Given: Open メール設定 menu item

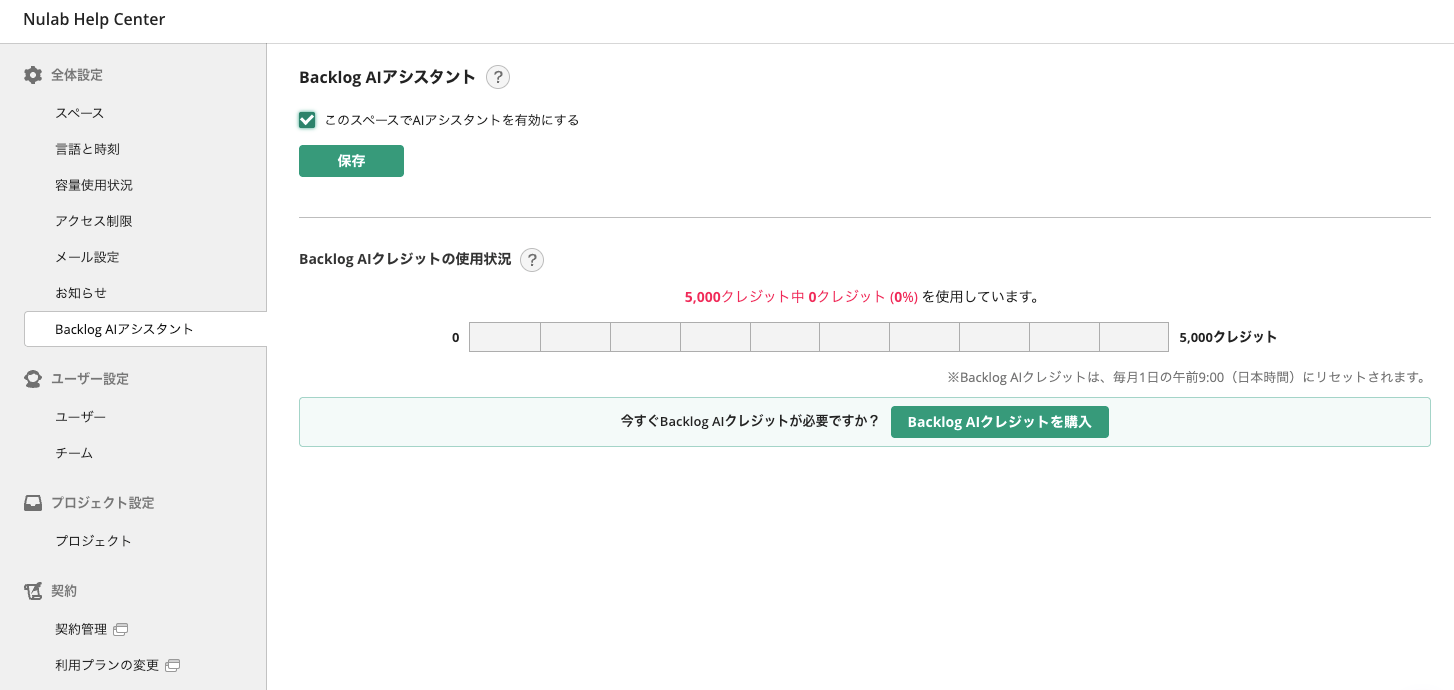Looking at the screenshot, I should click(87, 257).
